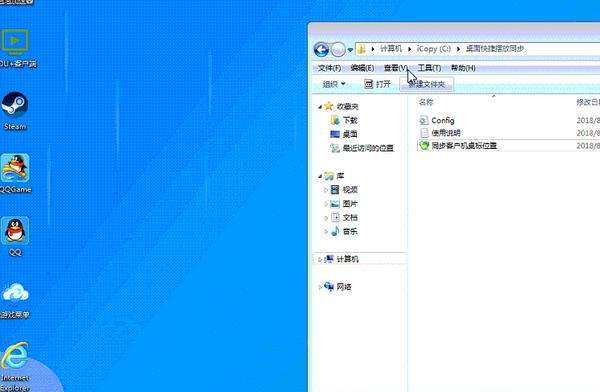Select 网络 in the navigation pane

(x=344, y=286)
